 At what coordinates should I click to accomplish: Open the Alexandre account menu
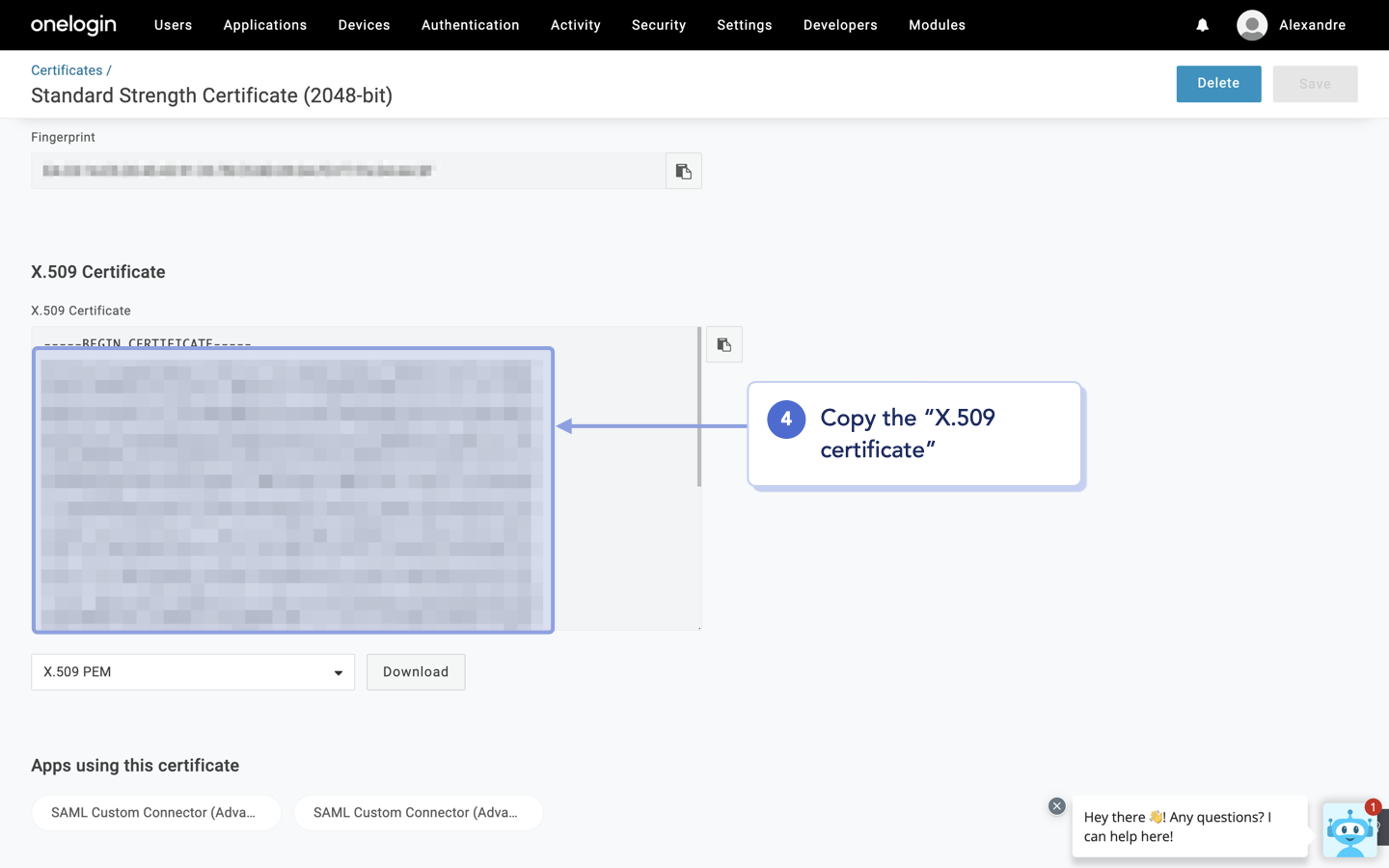click(x=1311, y=25)
